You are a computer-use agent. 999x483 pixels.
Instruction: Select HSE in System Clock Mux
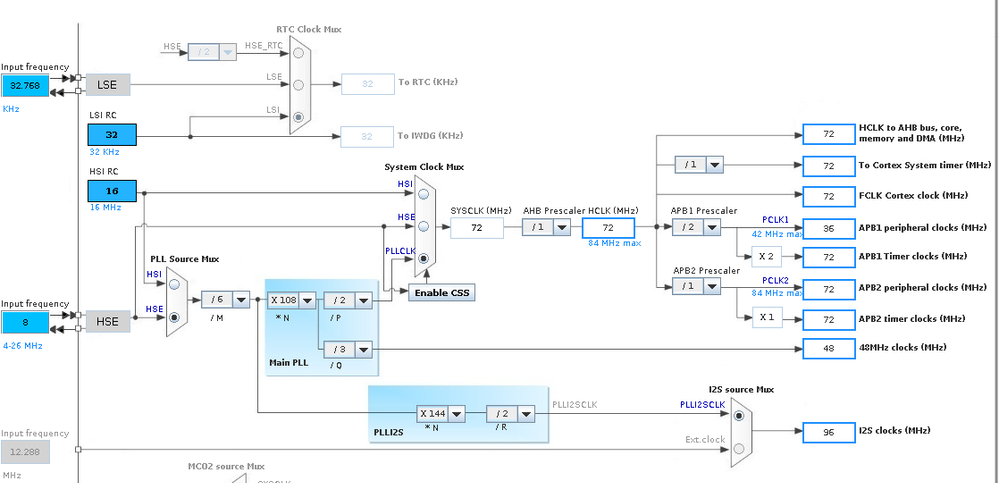(424, 226)
